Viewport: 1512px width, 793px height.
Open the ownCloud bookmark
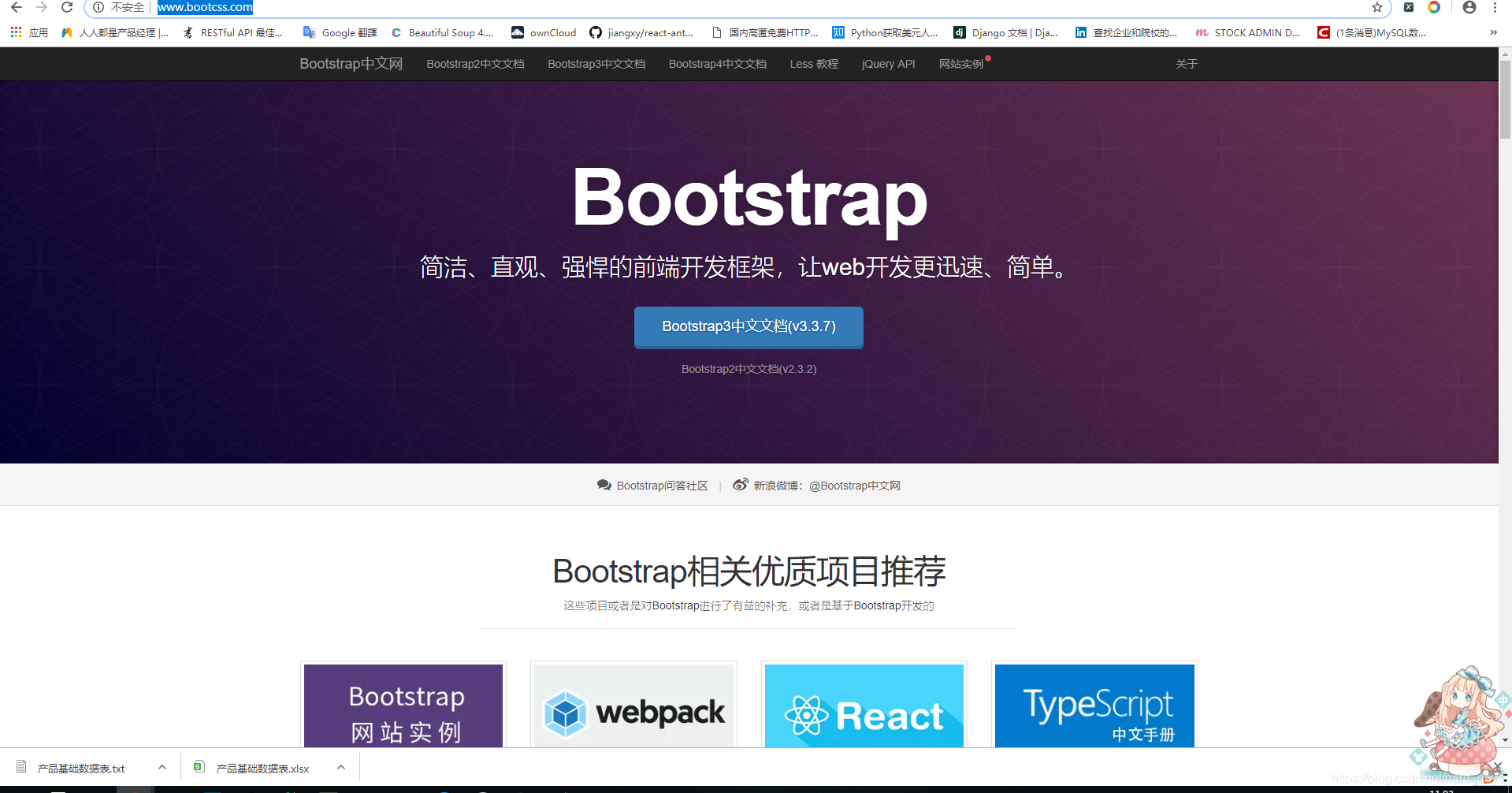(544, 32)
